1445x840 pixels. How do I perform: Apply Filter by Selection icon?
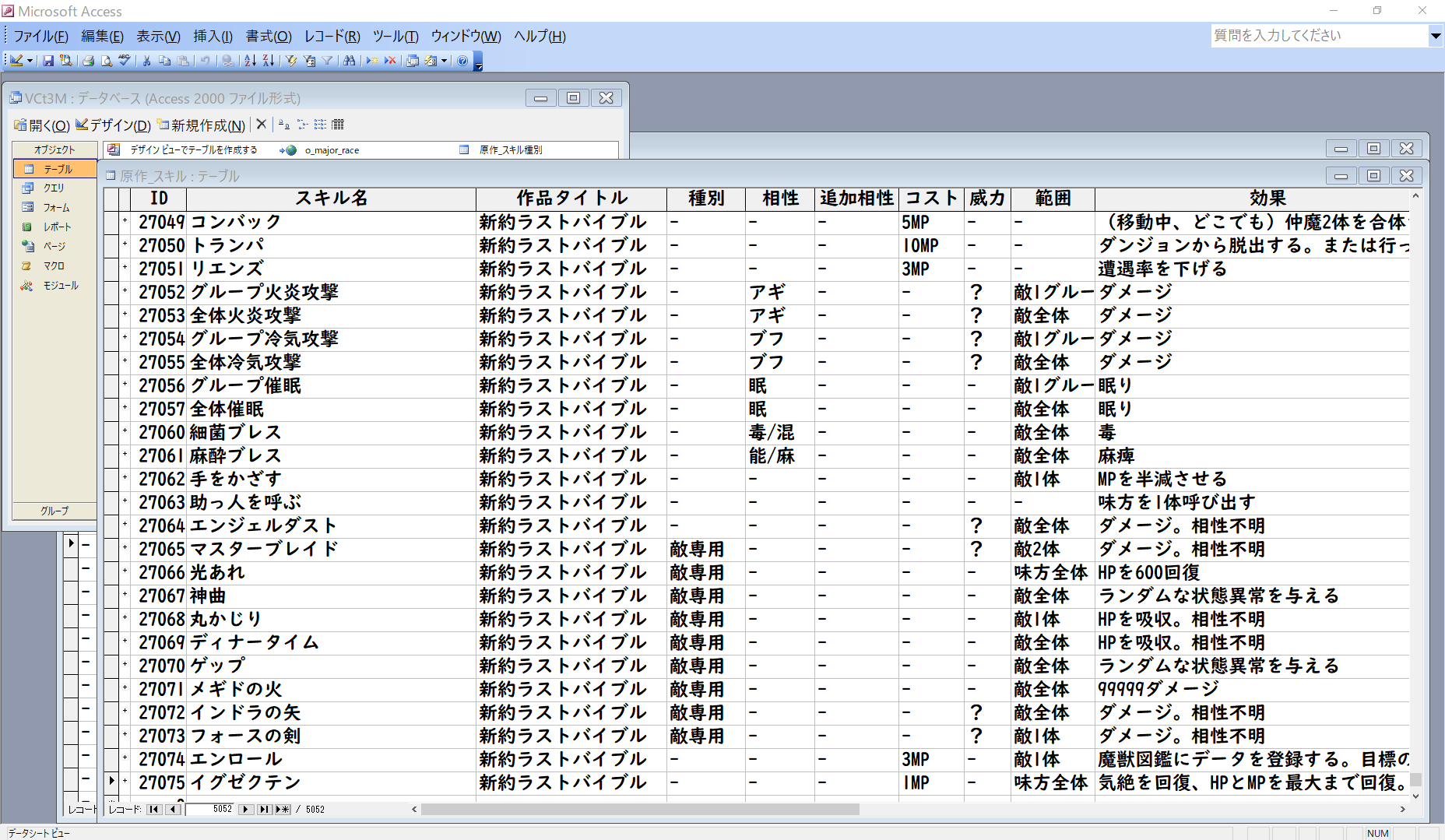point(291,61)
